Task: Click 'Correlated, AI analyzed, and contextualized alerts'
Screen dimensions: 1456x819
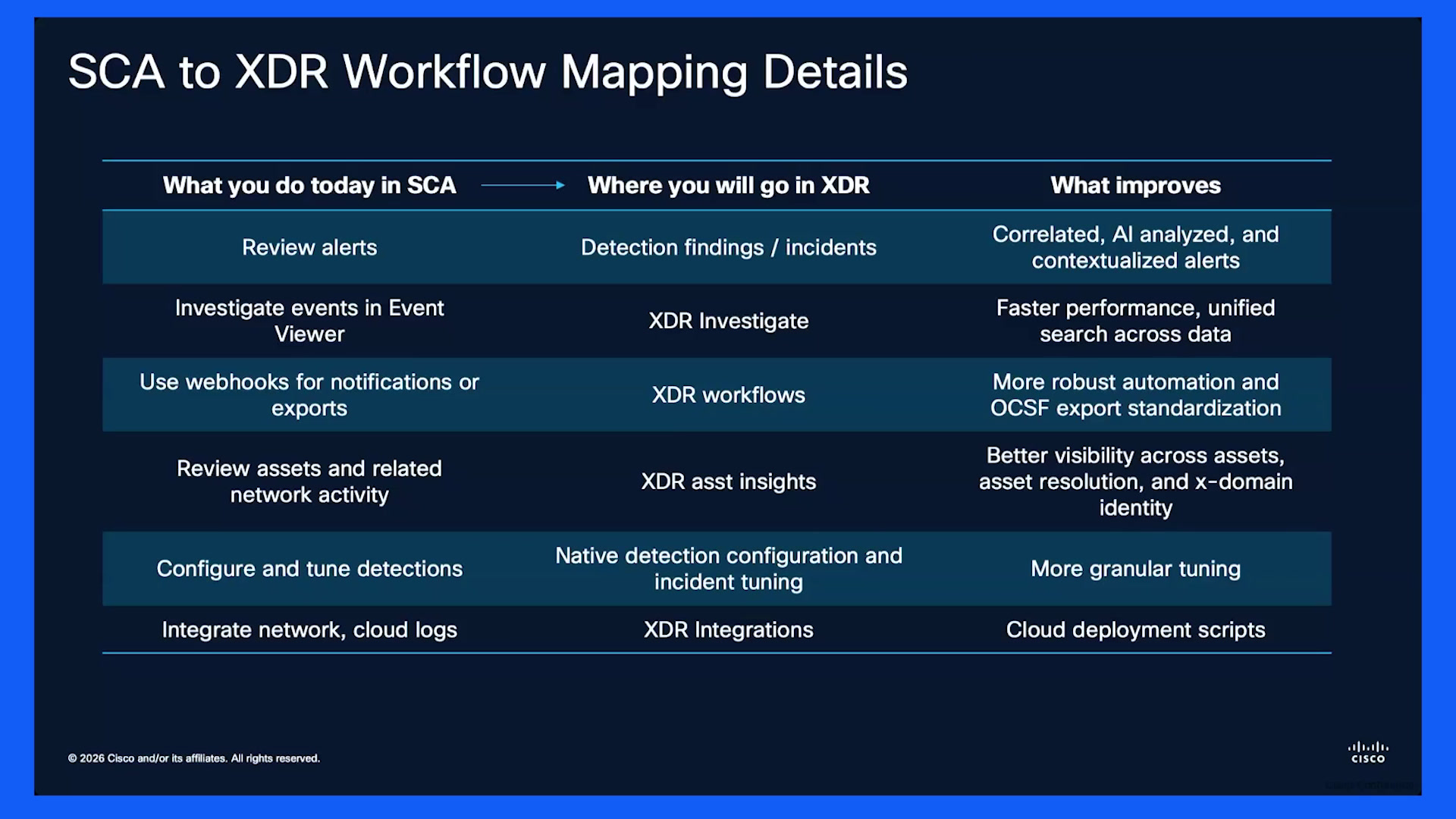Action: tap(1135, 247)
